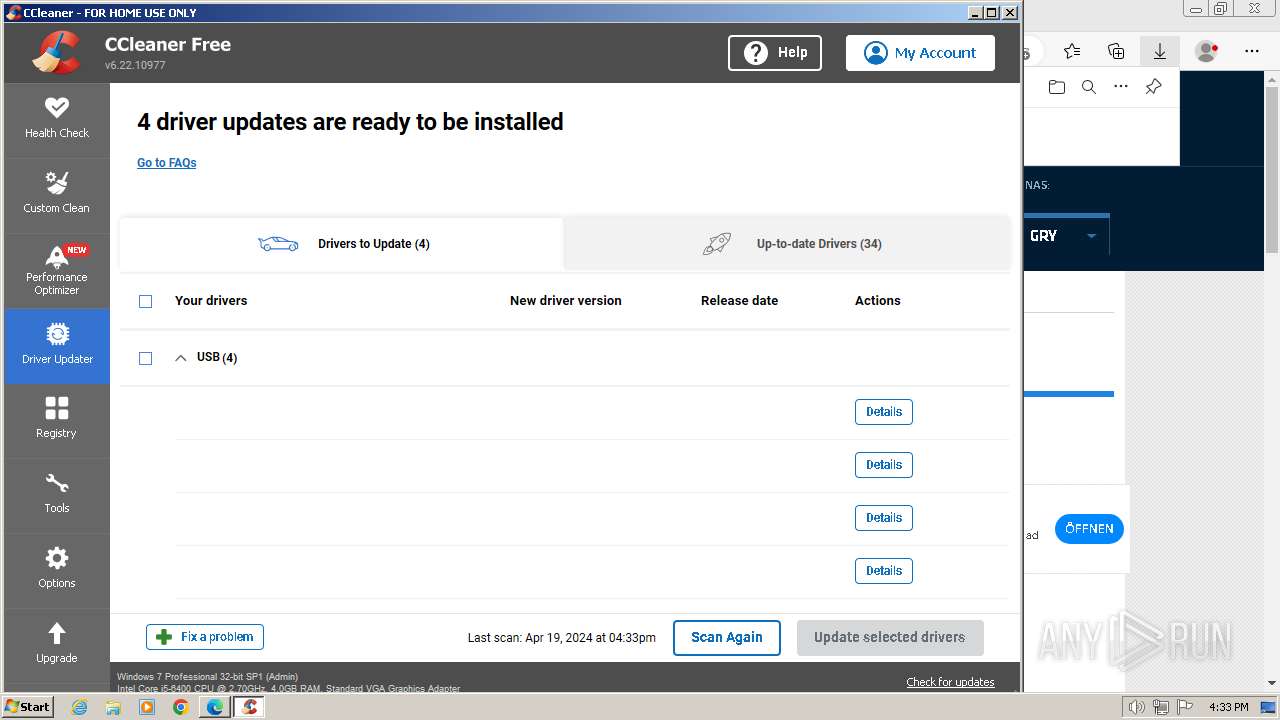Screen dimensions: 1280x720
Task: Tick the select-all checkbox beside Your drivers
Action: (145, 301)
